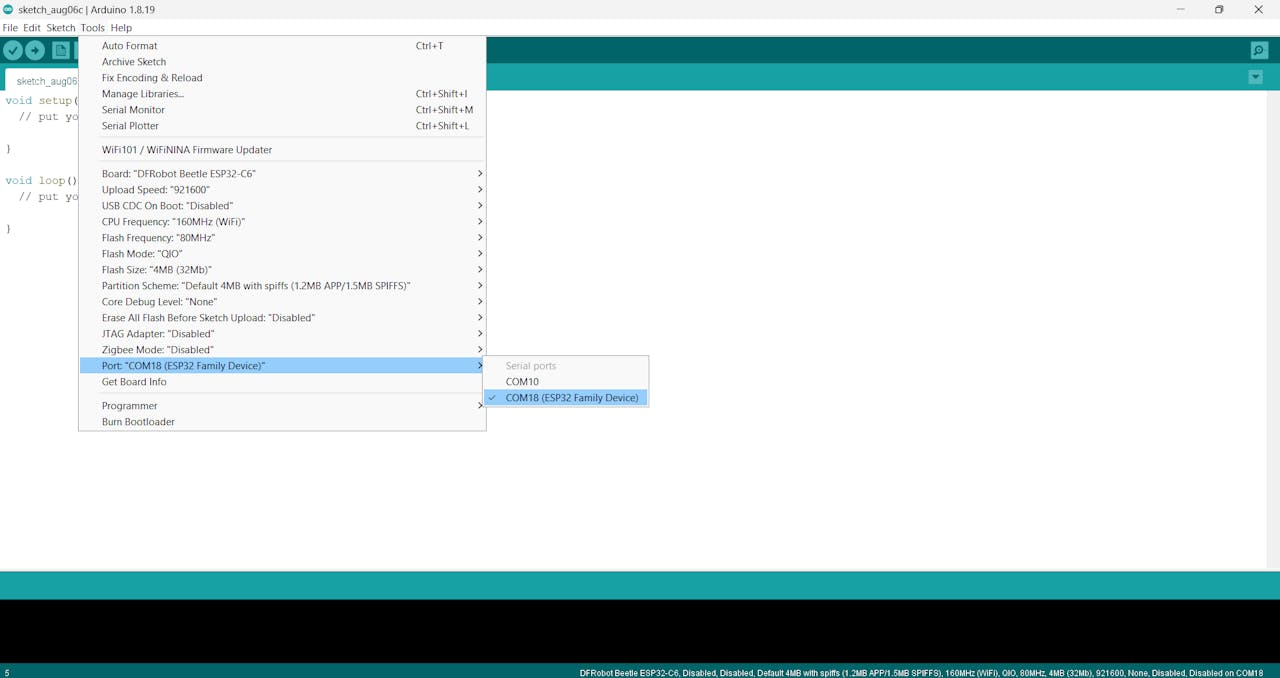This screenshot has width=1280, height=678.
Task: Expand CPU Frequency "160MHz (WiFi)" submenu
Action: click(282, 222)
